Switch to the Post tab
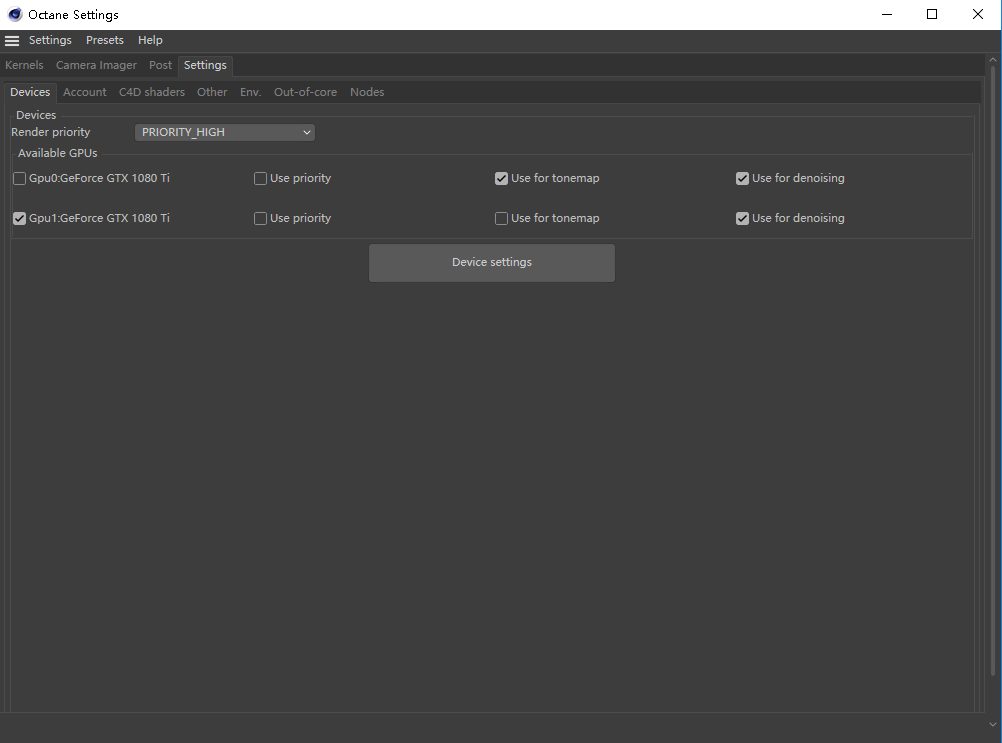 pos(160,65)
